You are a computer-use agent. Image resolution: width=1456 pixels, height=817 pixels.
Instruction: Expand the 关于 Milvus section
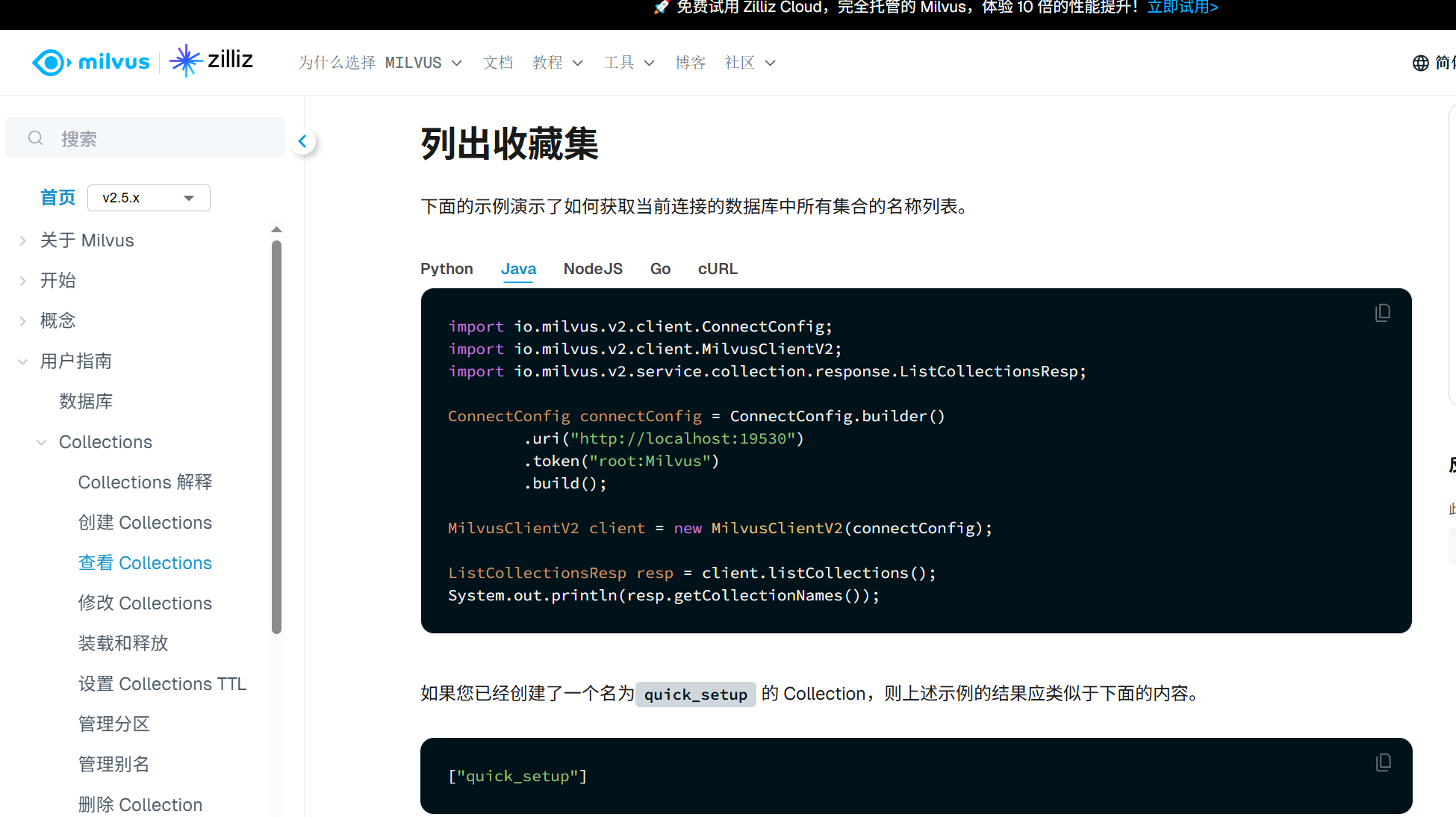tap(23, 240)
